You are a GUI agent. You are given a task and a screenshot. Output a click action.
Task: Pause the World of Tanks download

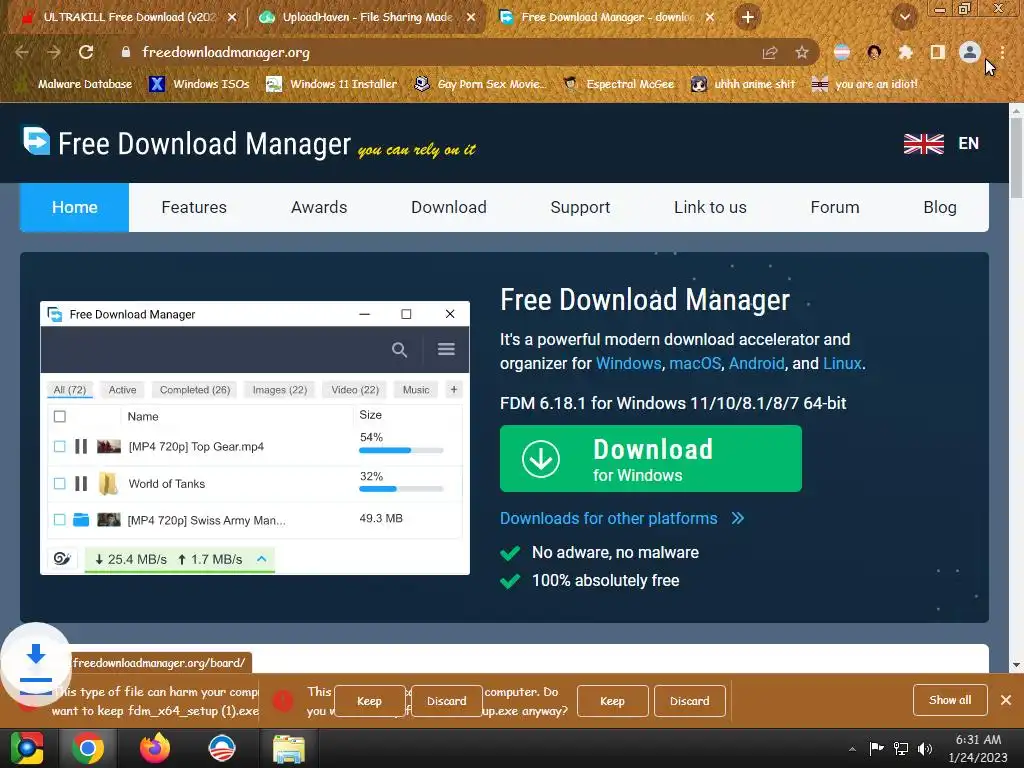81,483
